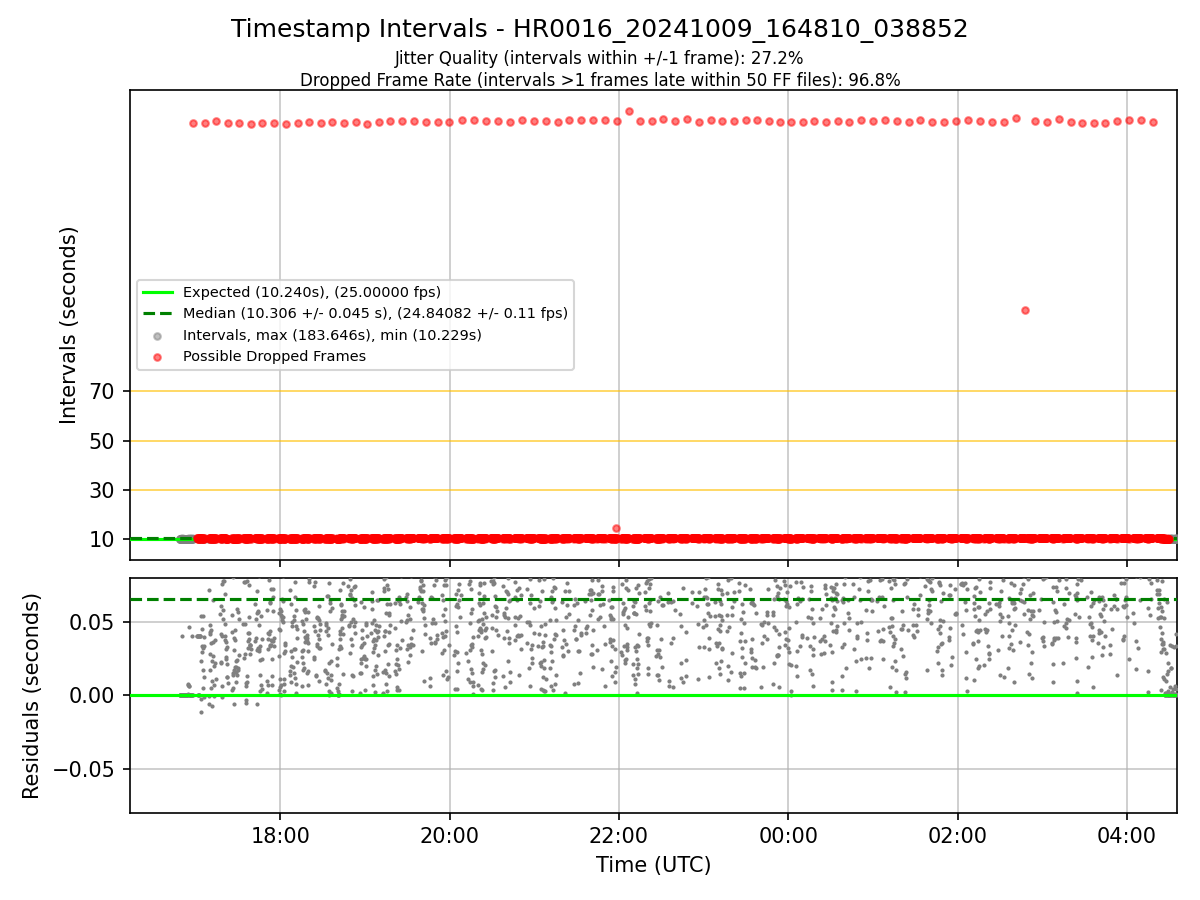Image resolution: width=1200 pixels, height=900 pixels.
Task: Select the "Dropped Frame Rate" 96.8% subtitle line
Action: click(600, 80)
